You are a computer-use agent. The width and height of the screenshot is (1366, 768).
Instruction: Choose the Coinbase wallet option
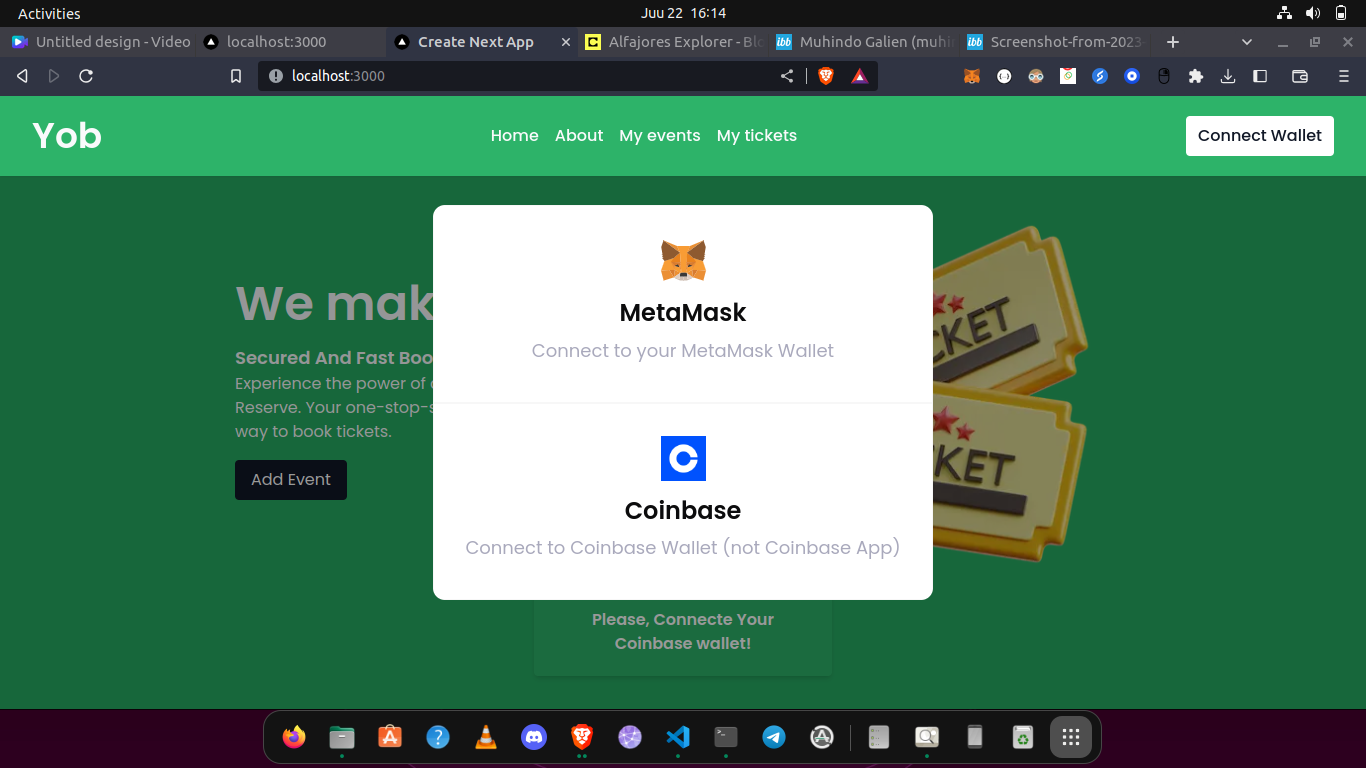coord(683,501)
